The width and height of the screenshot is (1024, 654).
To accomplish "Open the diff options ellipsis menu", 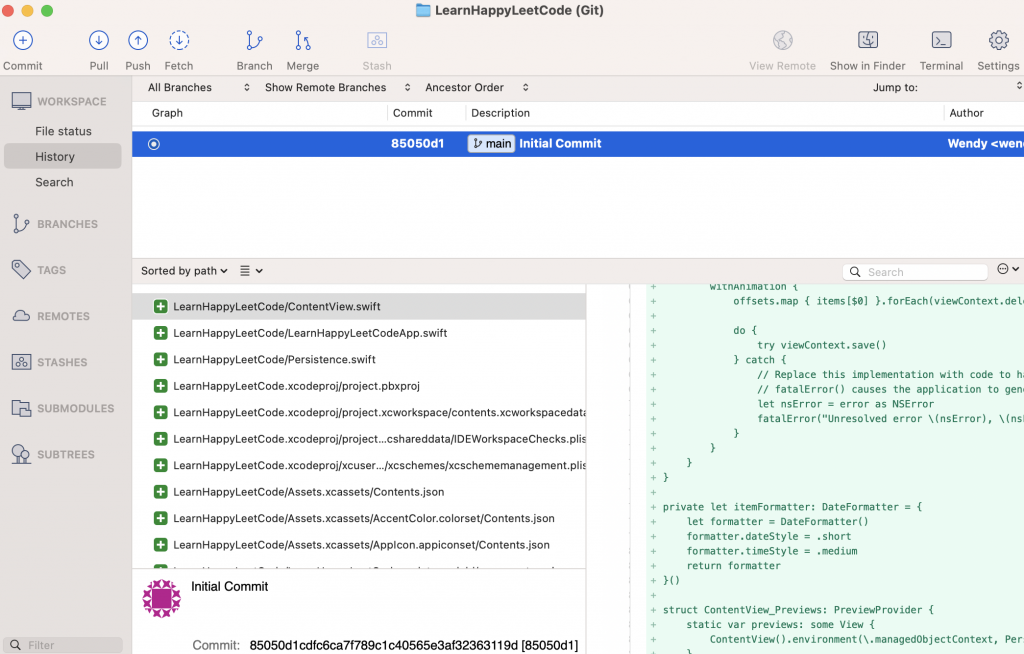I will point(1008,269).
